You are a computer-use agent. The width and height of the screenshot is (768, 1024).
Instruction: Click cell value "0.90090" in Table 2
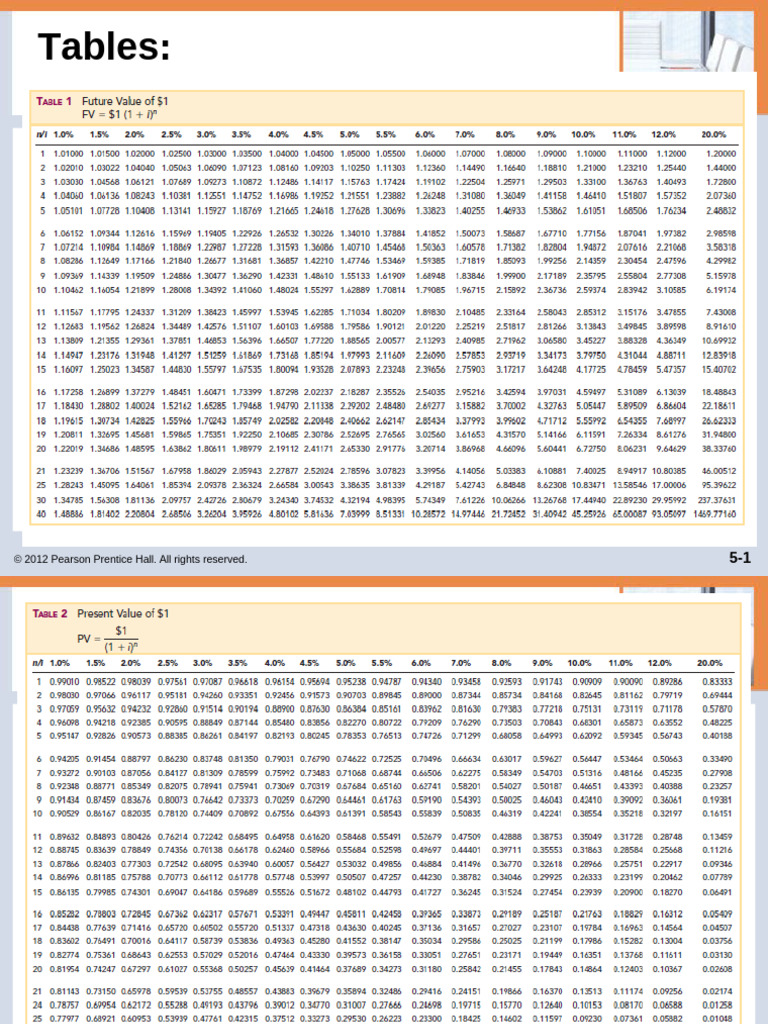(627, 682)
